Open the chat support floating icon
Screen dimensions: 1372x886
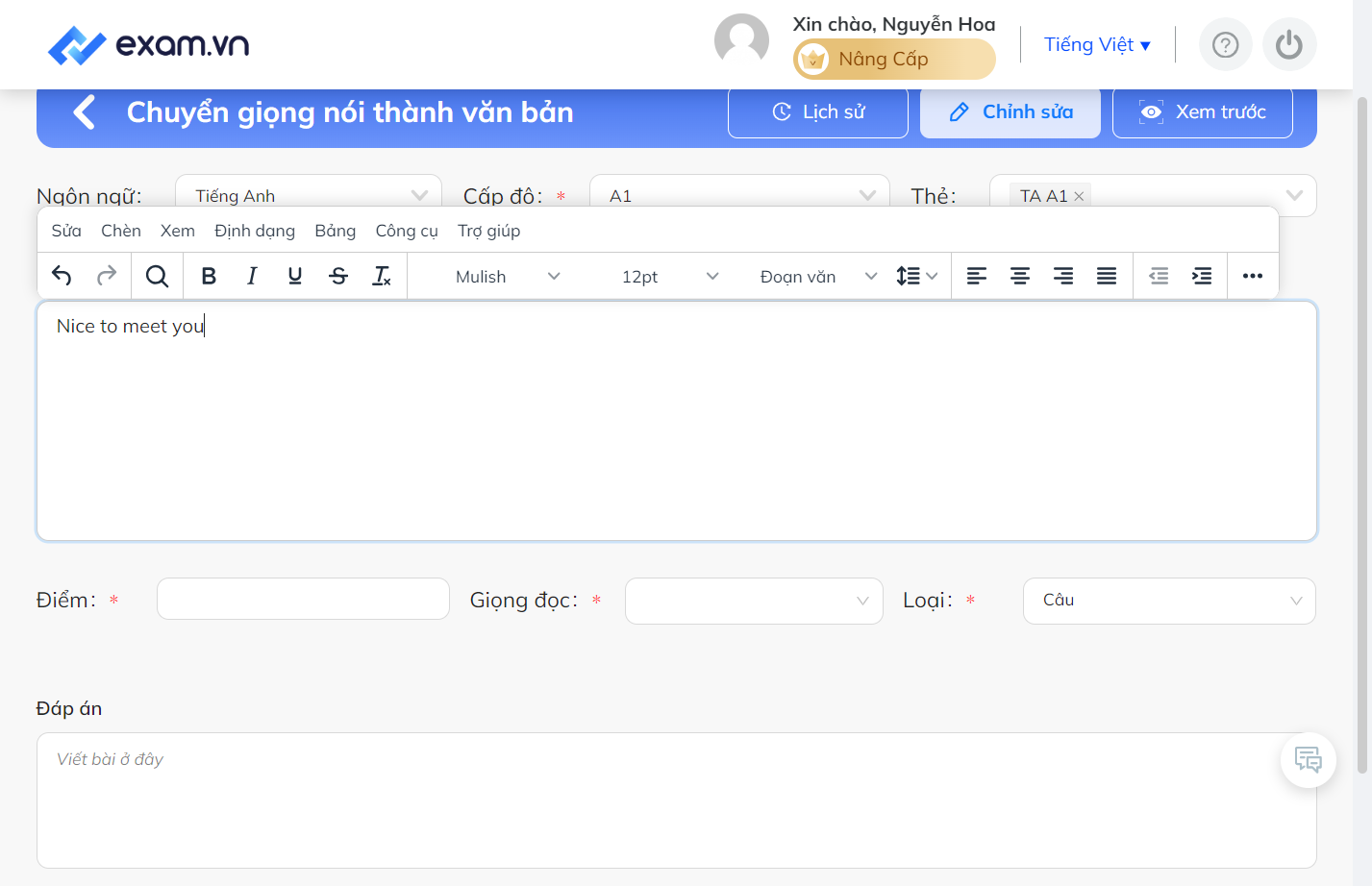[x=1309, y=760]
